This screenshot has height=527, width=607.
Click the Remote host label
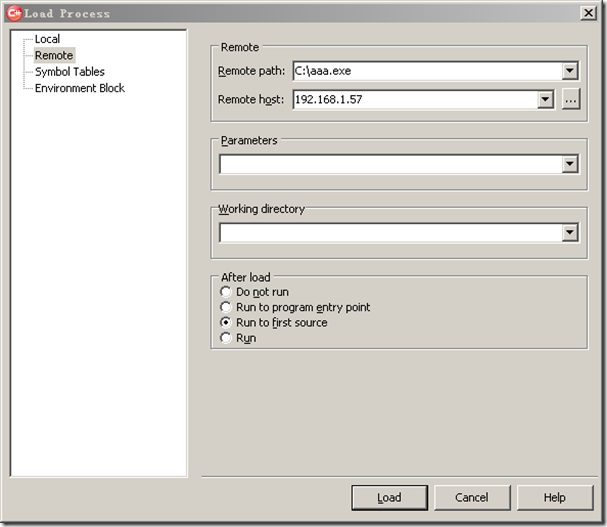pyautogui.click(x=251, y=100)
